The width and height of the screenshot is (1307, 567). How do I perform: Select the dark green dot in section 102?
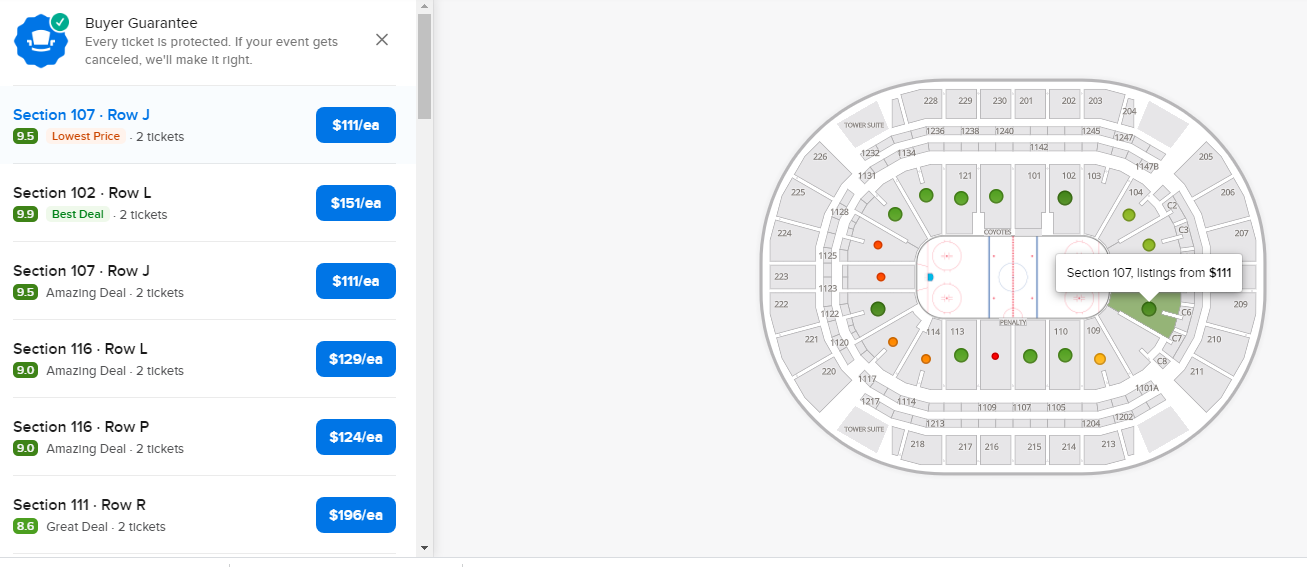coord(1065,198)
